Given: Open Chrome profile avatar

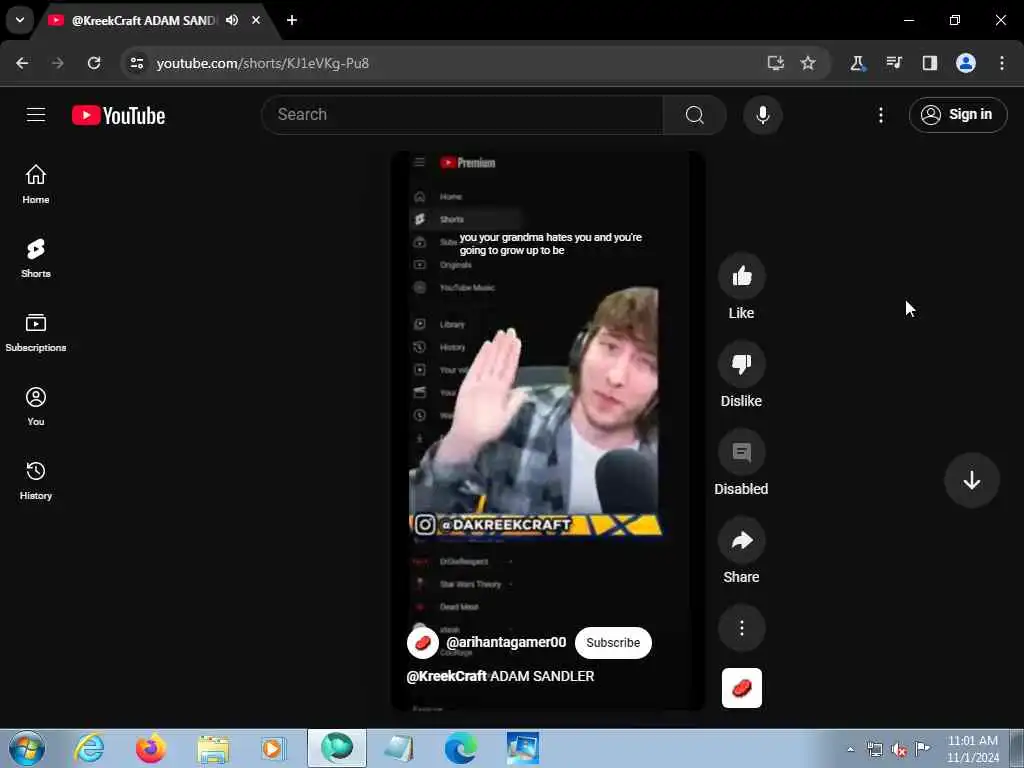Looking at the screenshot, I should [x=966, y=63].
